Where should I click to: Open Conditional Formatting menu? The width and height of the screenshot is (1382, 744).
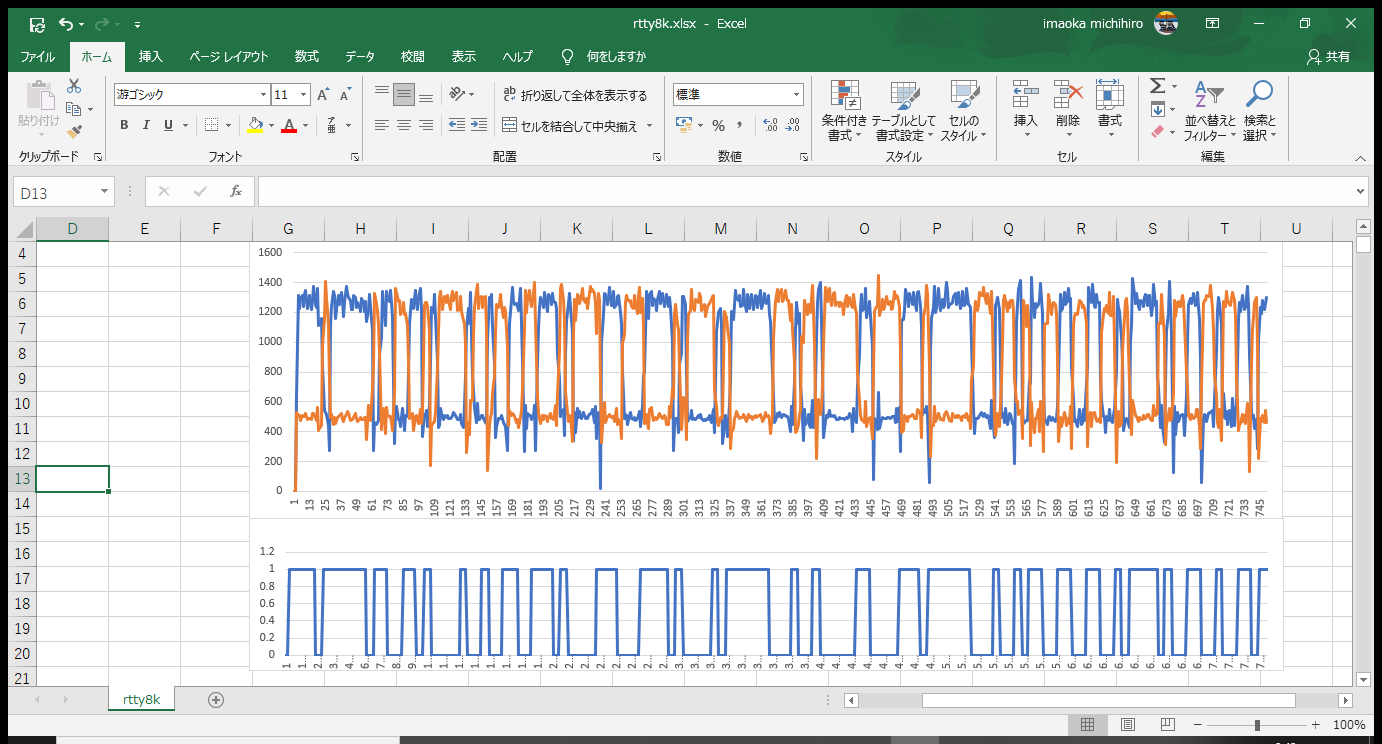845,111
